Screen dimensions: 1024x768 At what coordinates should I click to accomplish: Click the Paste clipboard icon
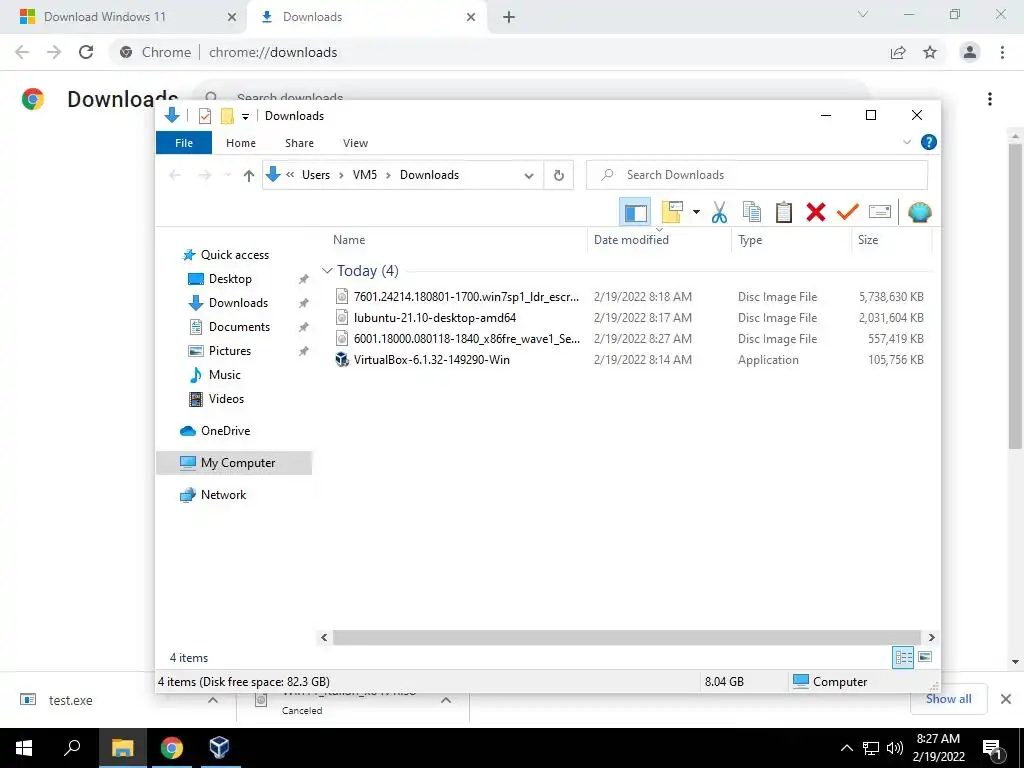coord(784,212)
